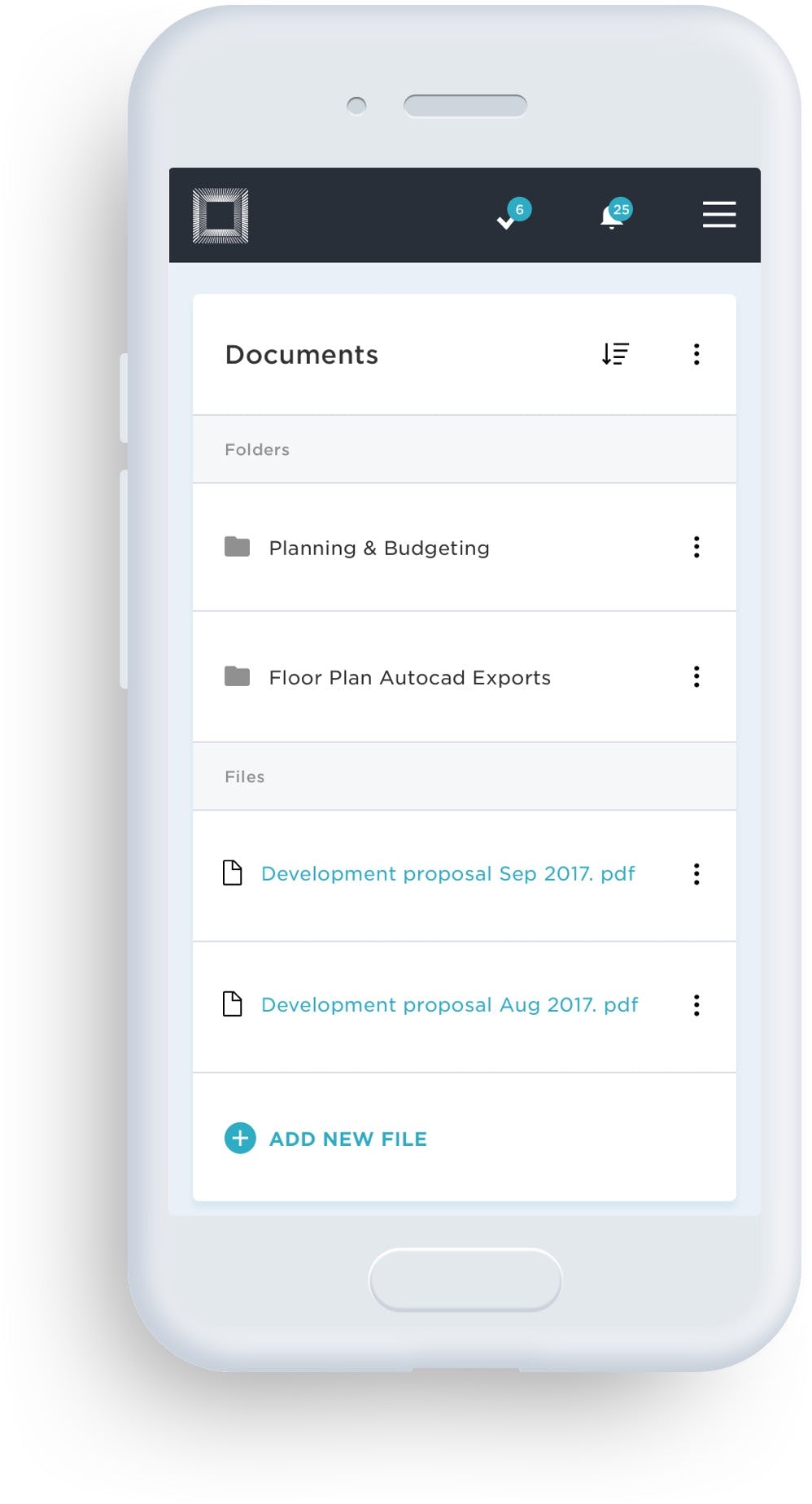Click the notification count badge showing 25
This screenshot has width=812, height=1504.
coord(621,208)
